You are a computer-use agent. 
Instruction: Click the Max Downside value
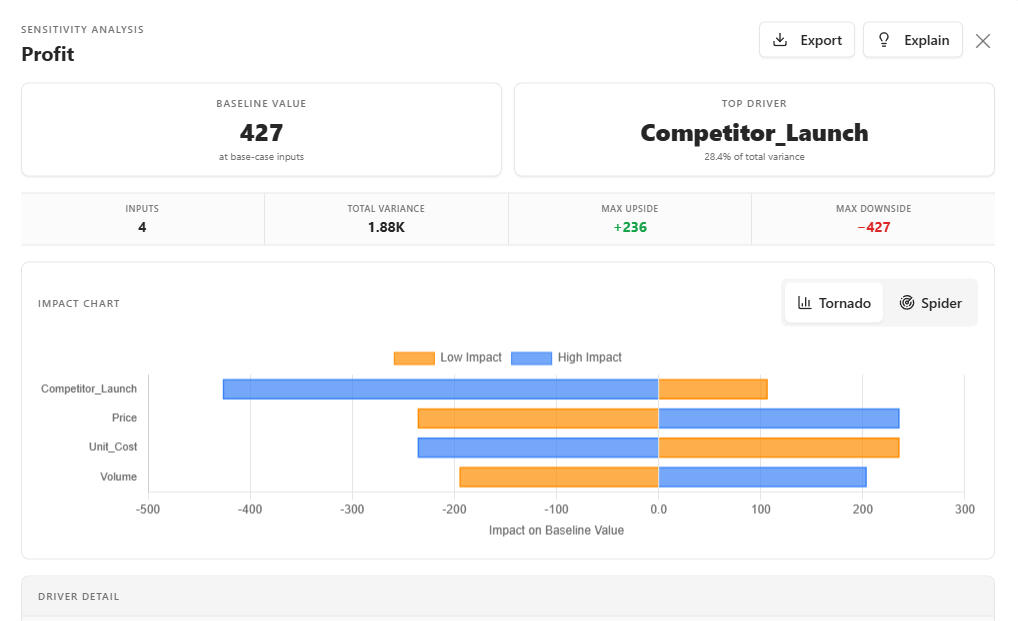(x=873, y=227)
